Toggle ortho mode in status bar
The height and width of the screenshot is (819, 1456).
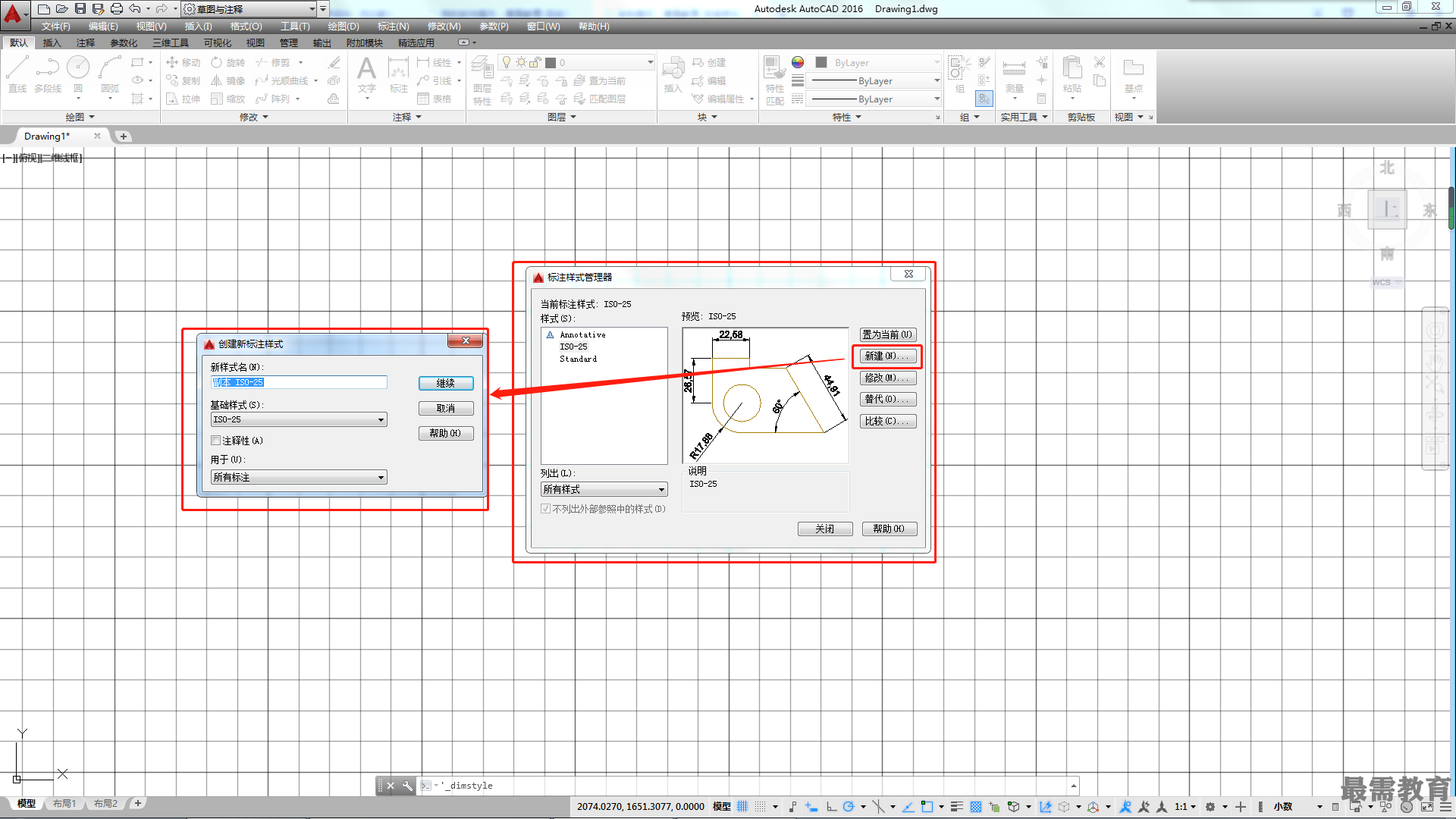(x=832, y=807)
